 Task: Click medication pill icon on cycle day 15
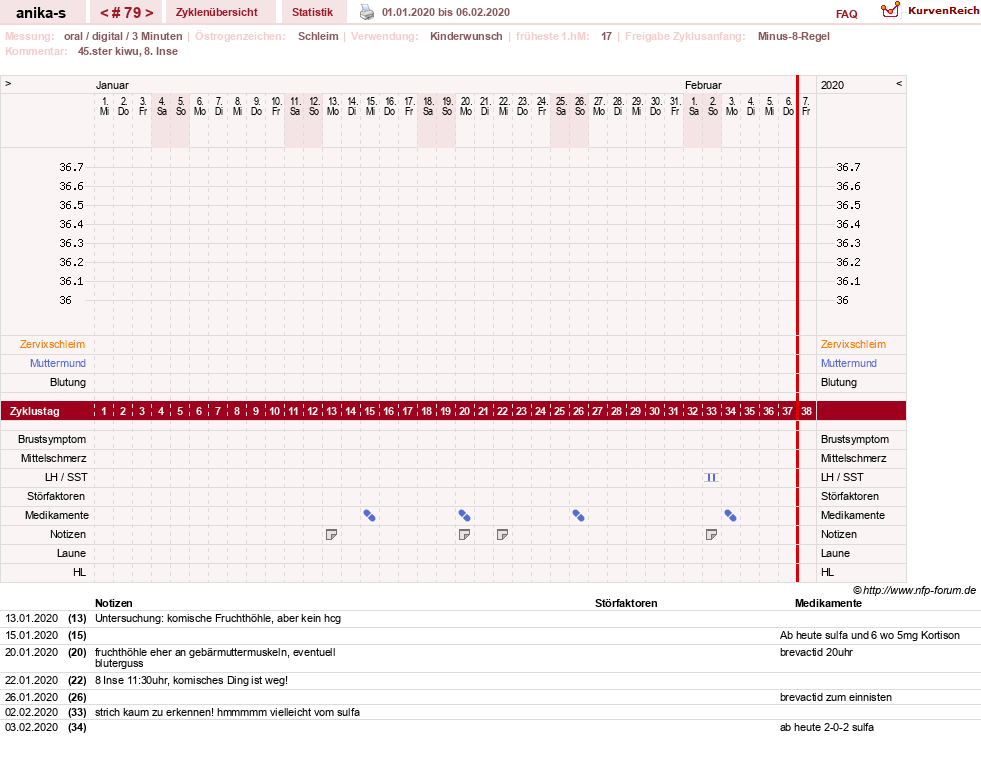(370, 516)
